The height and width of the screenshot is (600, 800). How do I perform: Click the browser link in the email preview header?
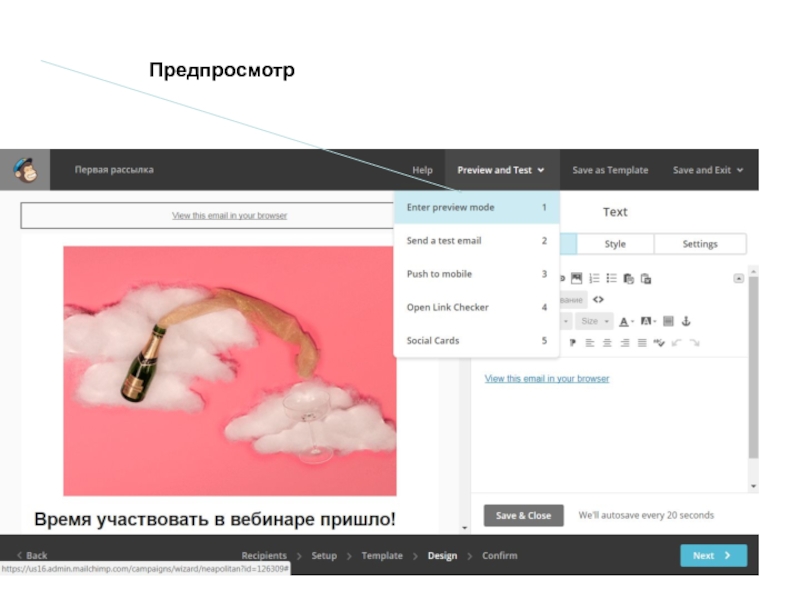pos(230,215)
